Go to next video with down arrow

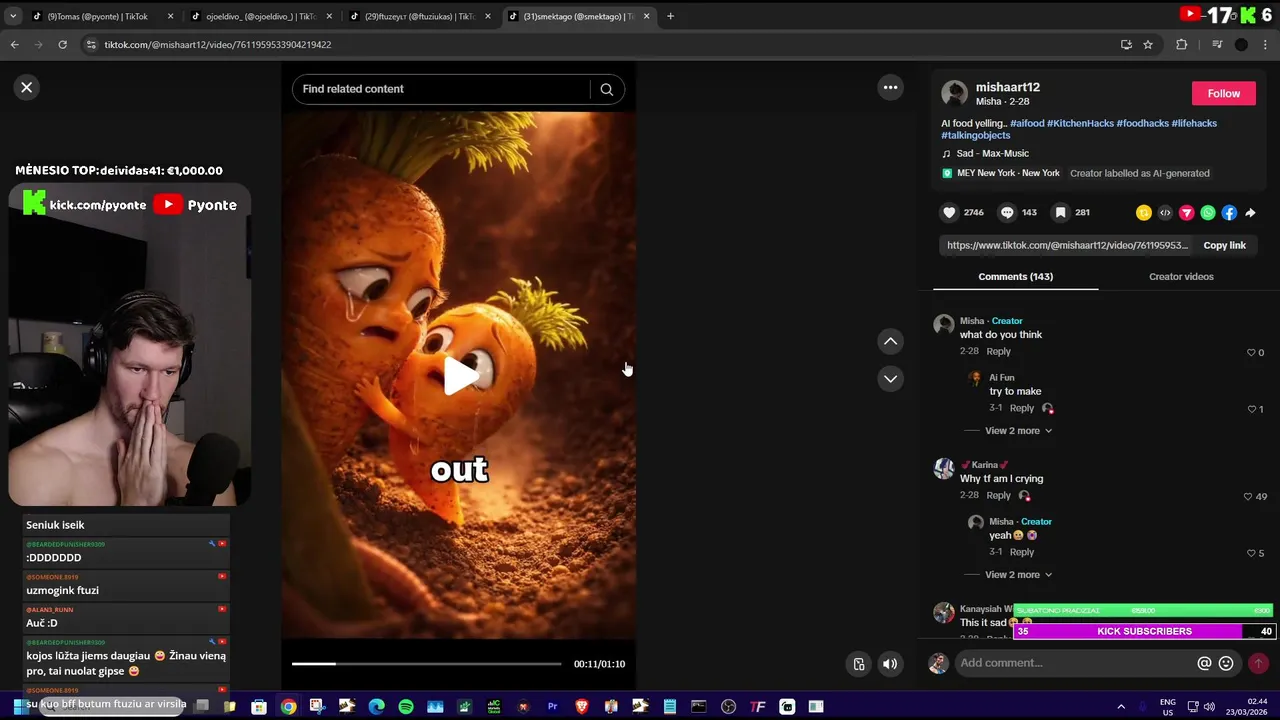point(890,378)
